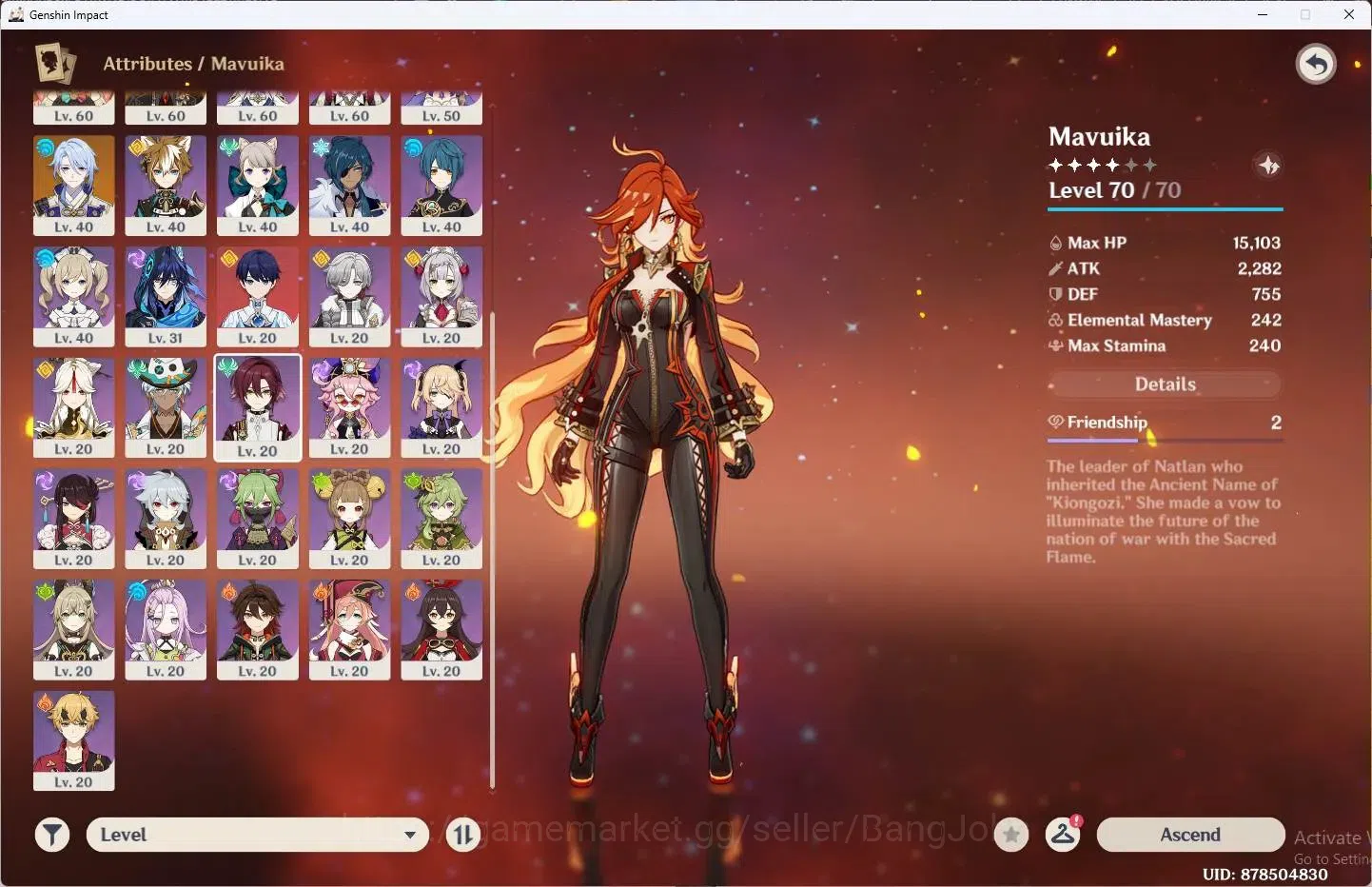Open party setup icon with red notification
Image resolution: width=1372 pixels, height=887 pixels.
1063,835
